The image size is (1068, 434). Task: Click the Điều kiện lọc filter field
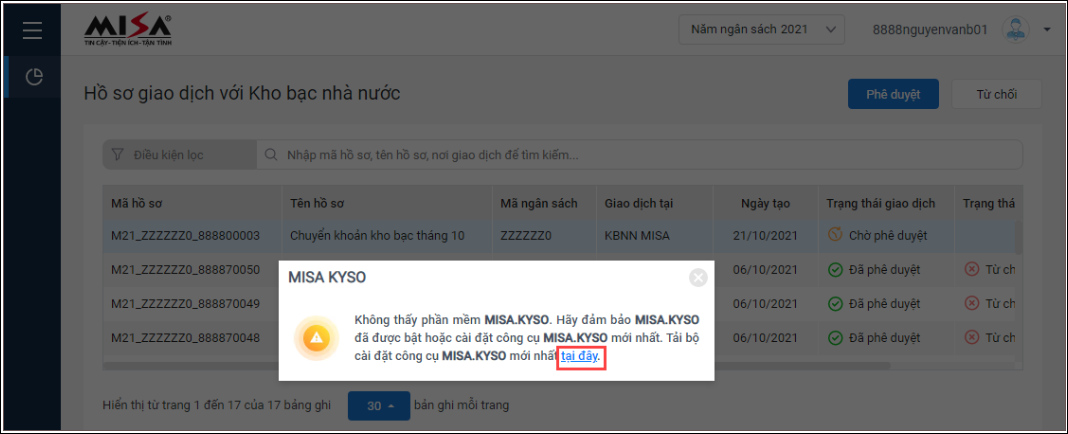point(179,155)
